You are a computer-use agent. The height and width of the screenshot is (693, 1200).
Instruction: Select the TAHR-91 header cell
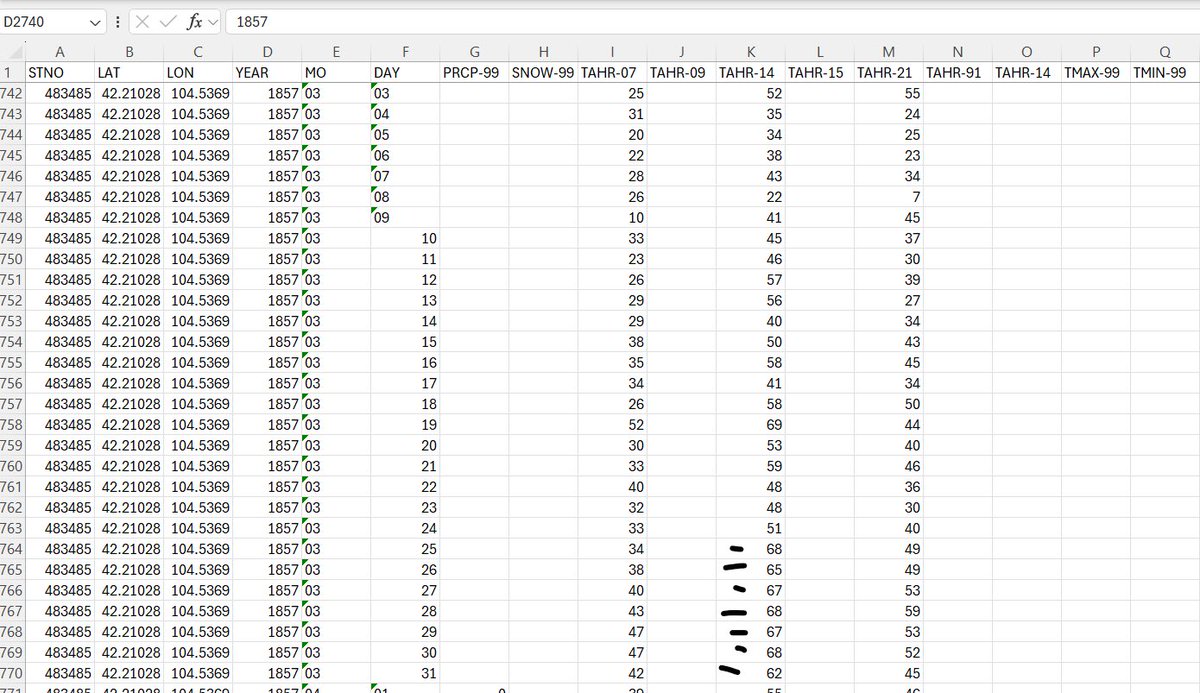[x=958, y=73]
